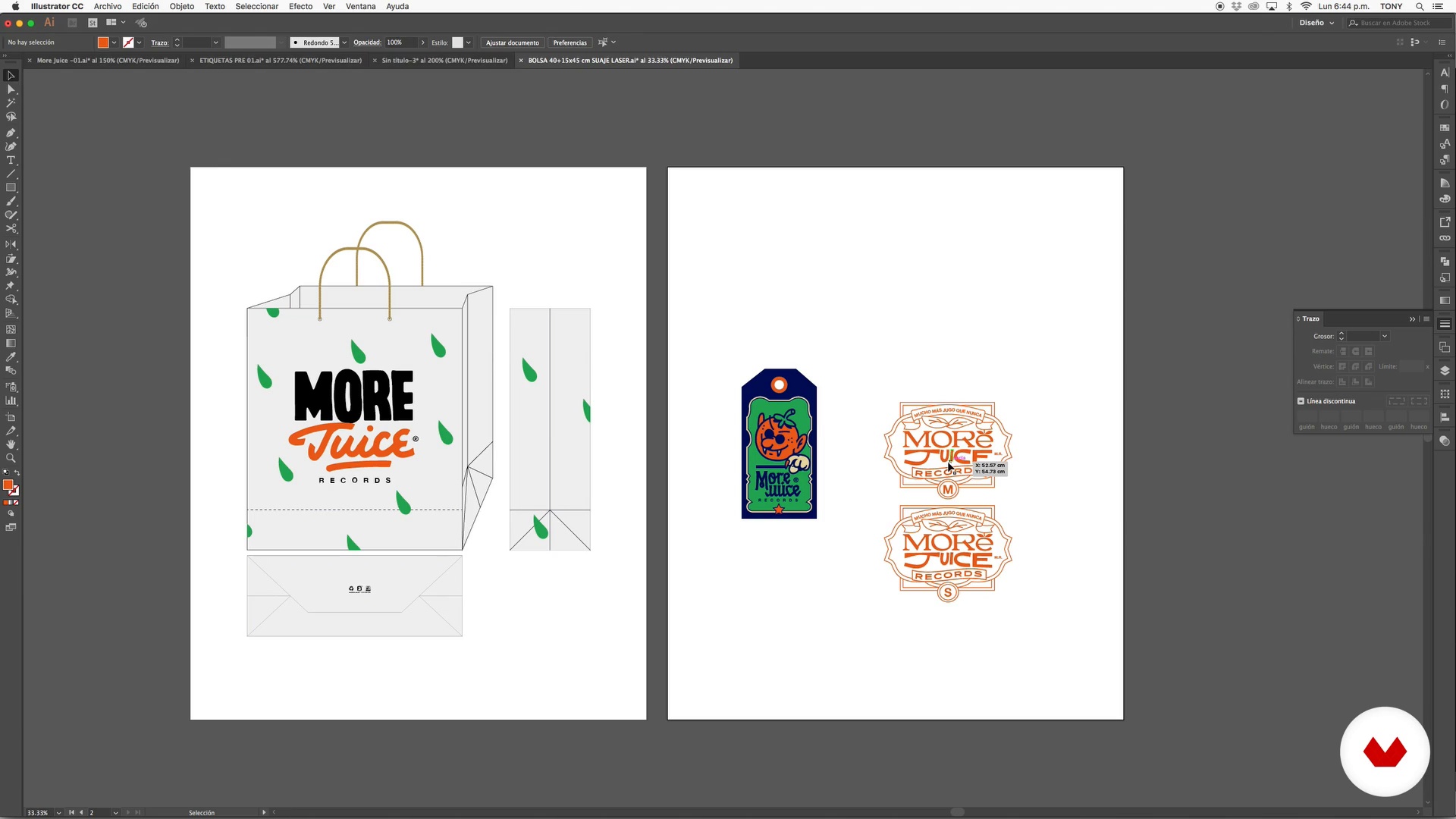Click the orange Fill box in toolbox

pyautogui.click(x=8, y=485)
